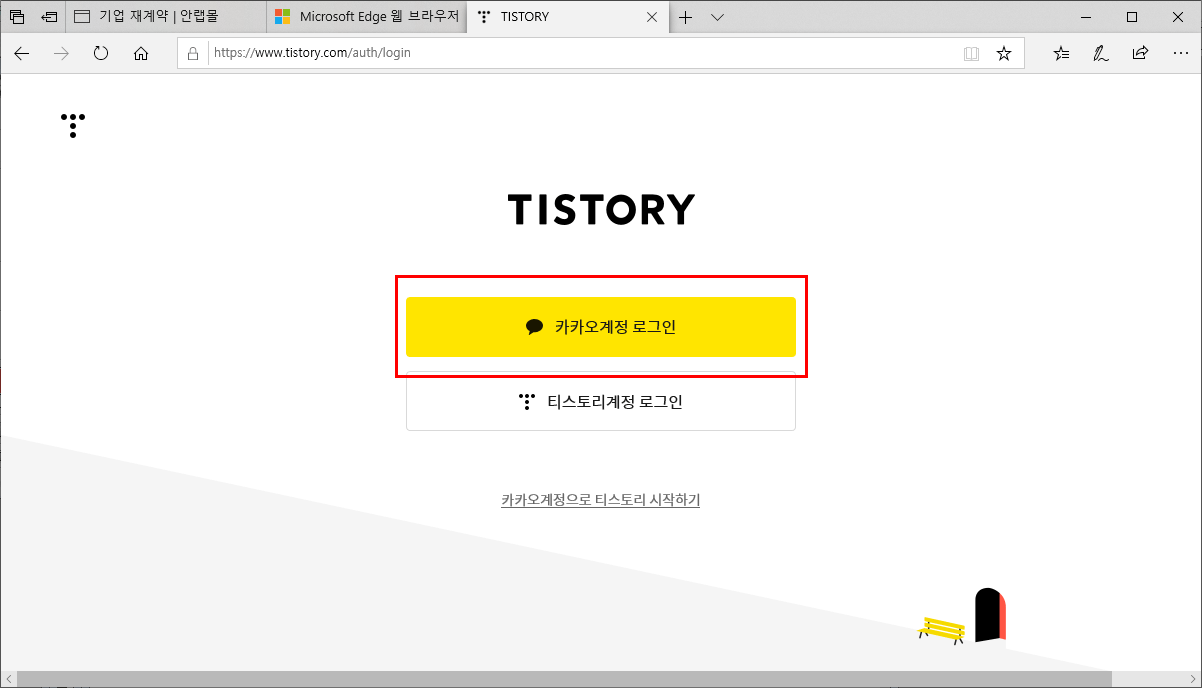Viewport: 1202px width, 688px height.
Task: Click 티스토리계정 로그인 button
Action: point(601,402)
